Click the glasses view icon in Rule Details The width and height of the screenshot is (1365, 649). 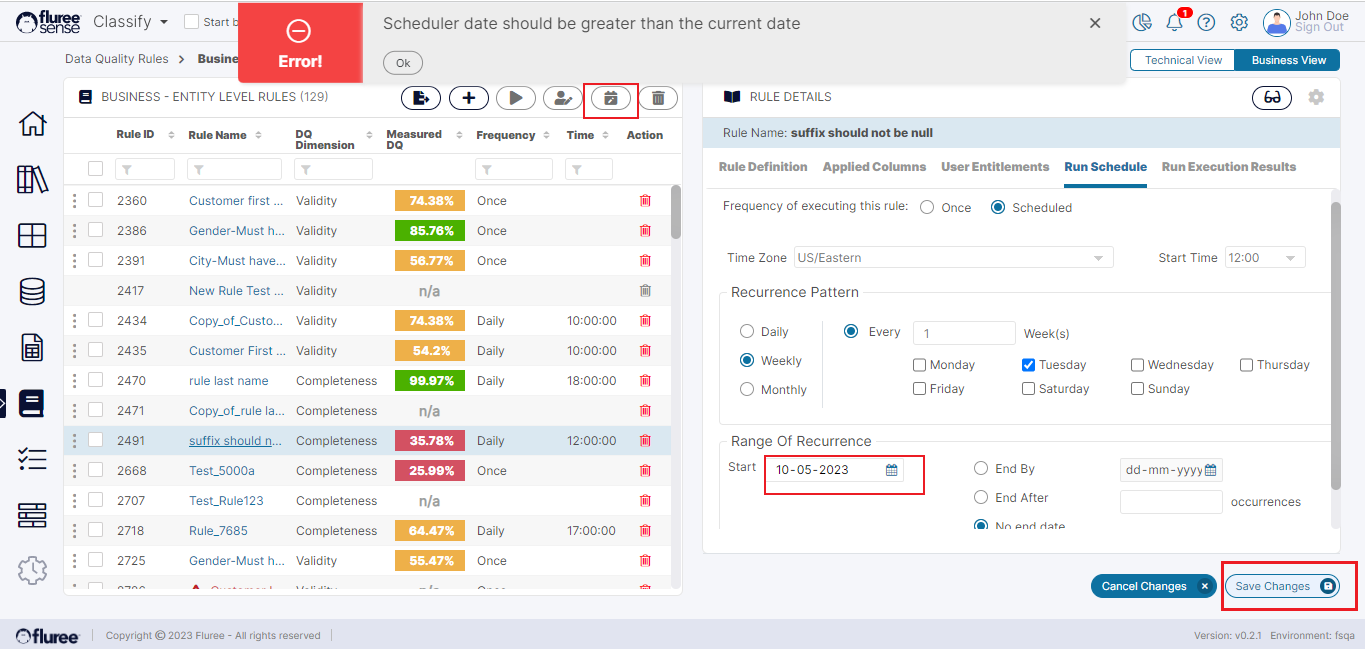point(1272,97)
